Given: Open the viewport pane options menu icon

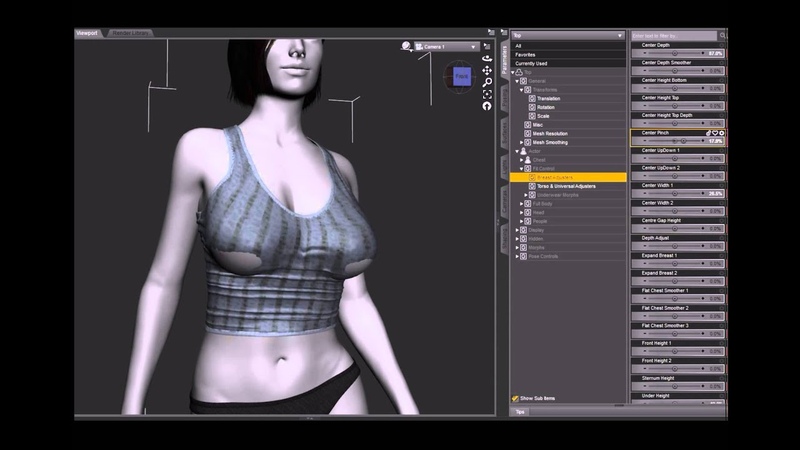Looking at the screenshot, I should (x=491, y=33).
